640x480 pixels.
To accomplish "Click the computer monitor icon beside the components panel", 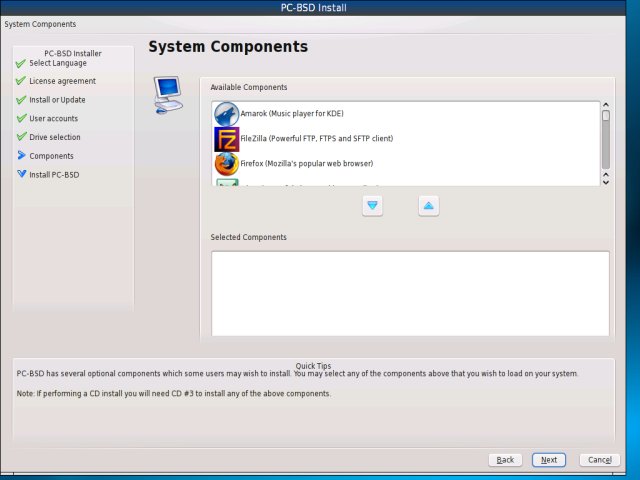I will point(168,95).
